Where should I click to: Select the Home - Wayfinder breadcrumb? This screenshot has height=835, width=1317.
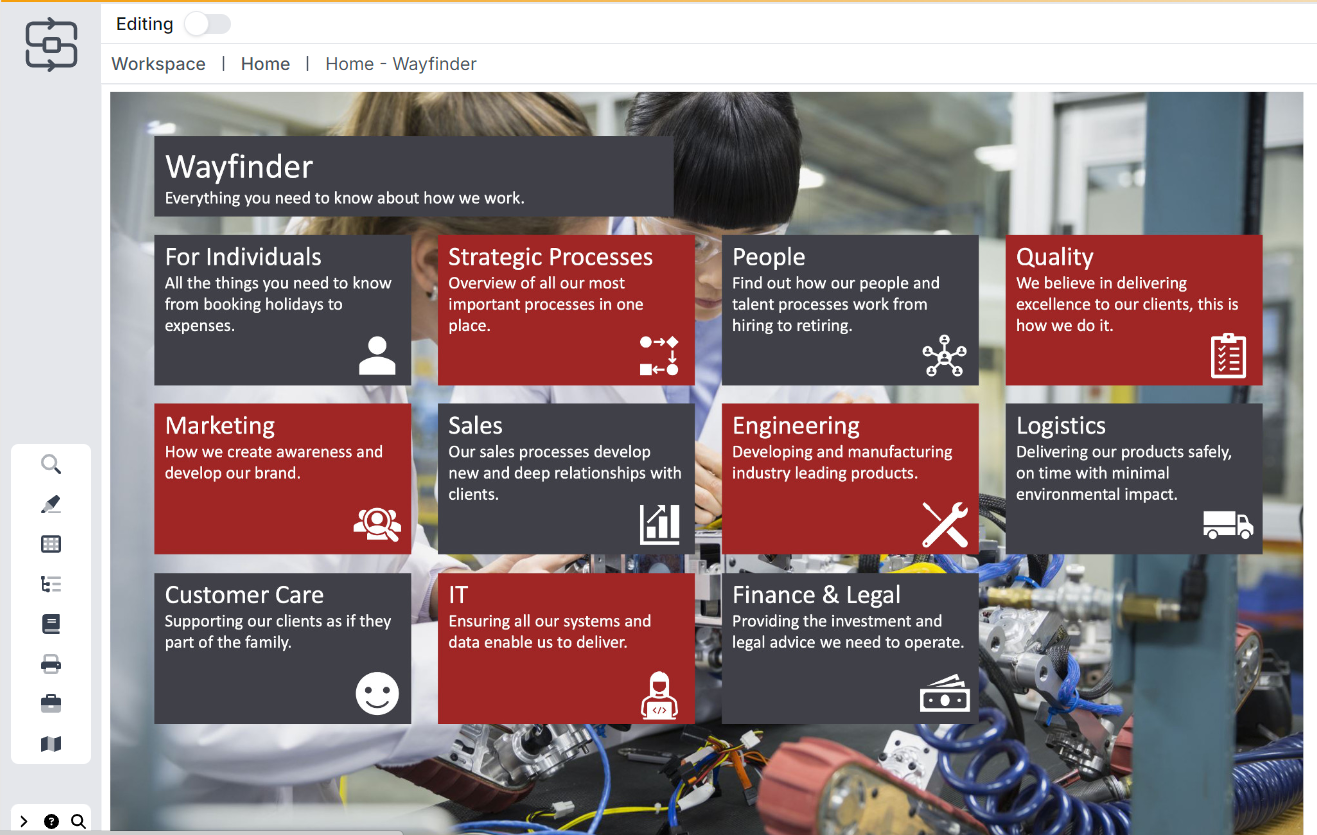[x=400, y=63]
